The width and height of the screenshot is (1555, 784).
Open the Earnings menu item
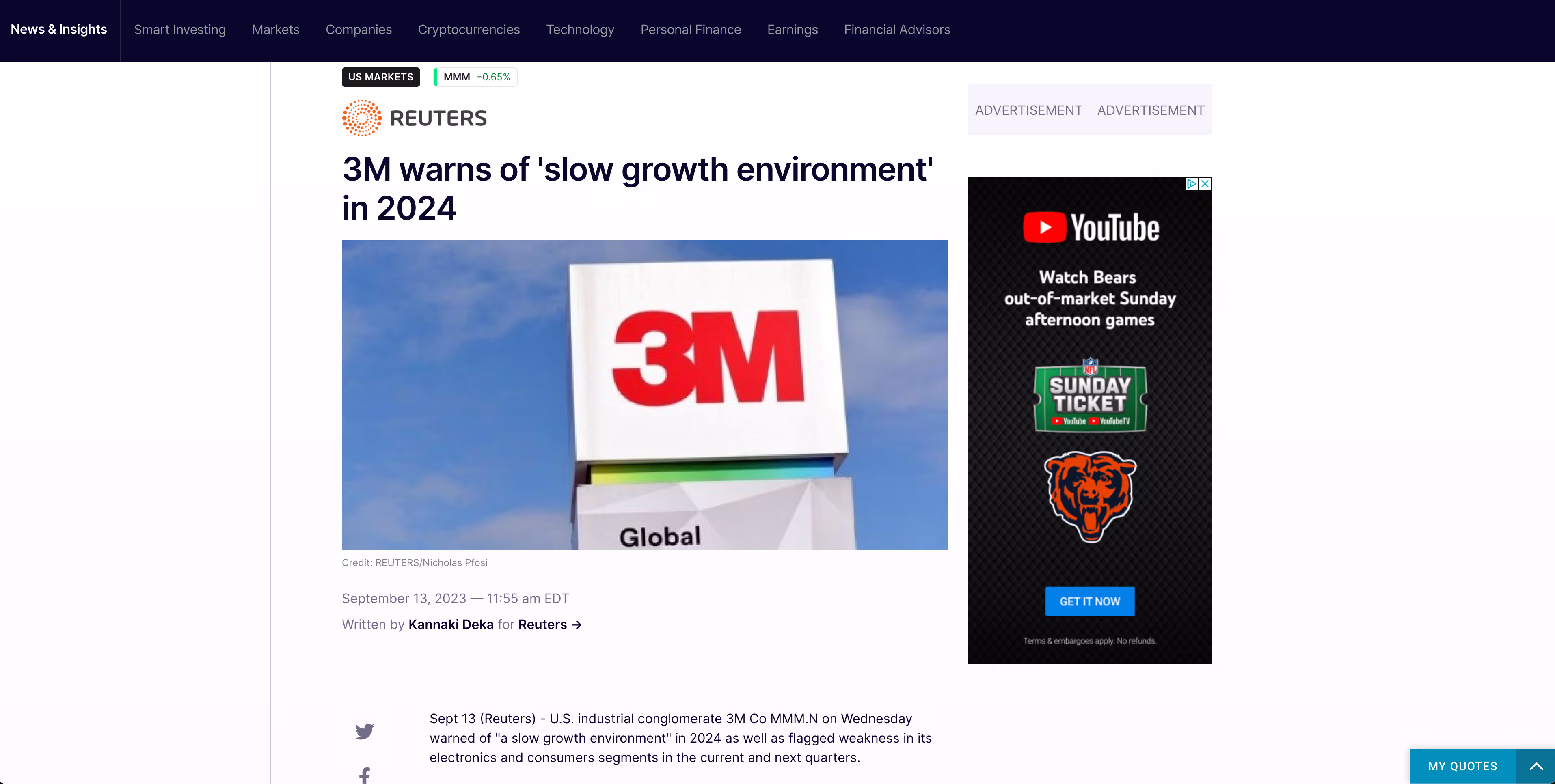(x=792, y=30)
